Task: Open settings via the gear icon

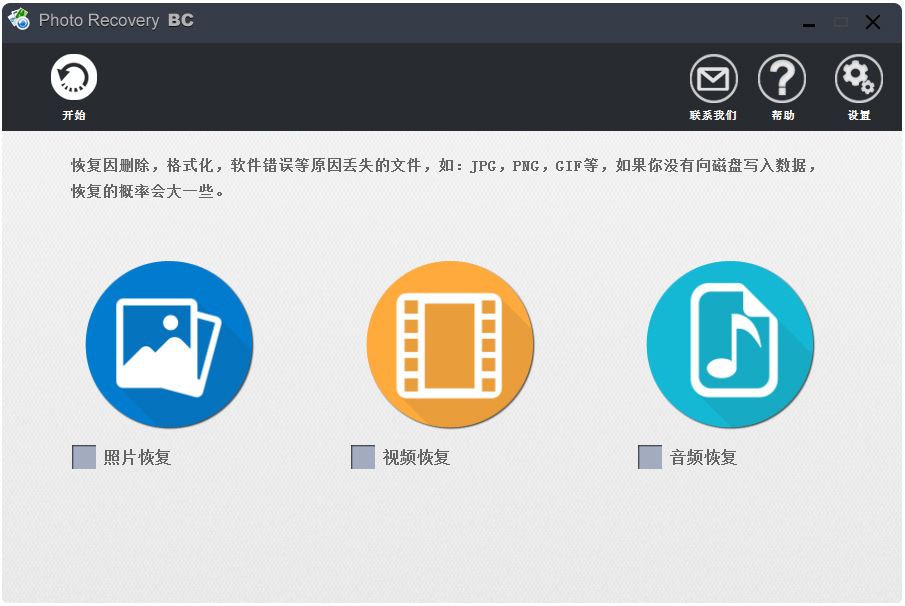Action: point(859,78)
